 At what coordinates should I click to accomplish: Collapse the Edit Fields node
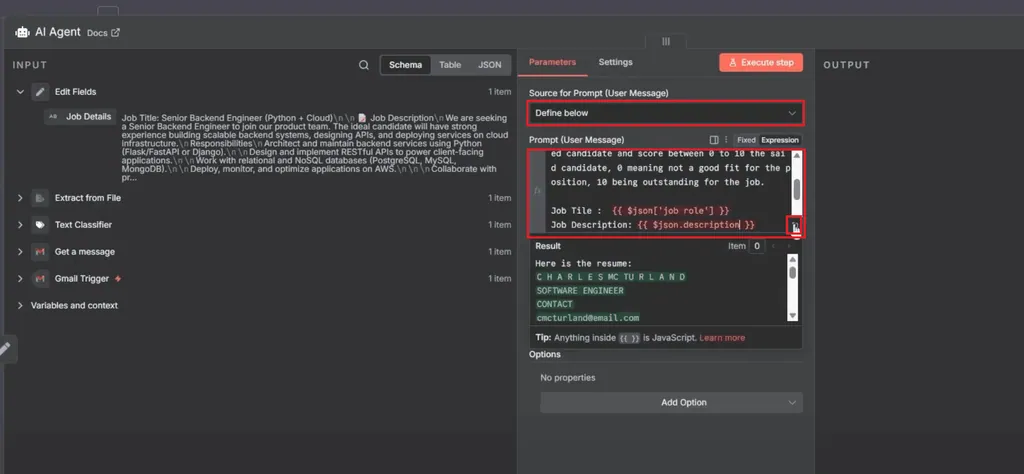20,92
